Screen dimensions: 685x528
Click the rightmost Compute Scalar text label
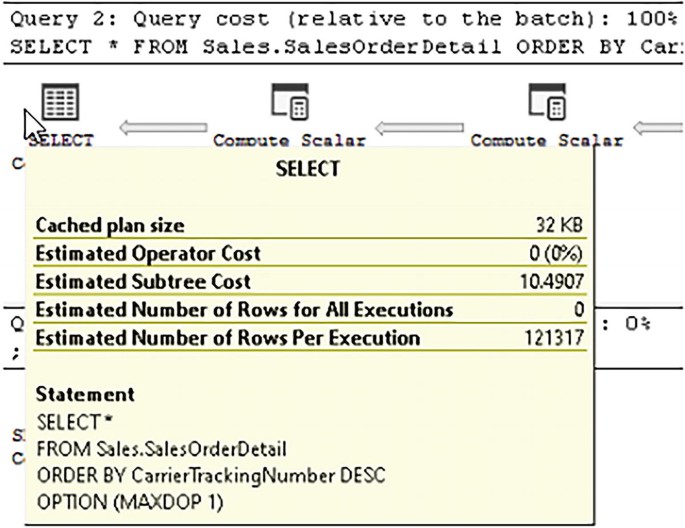click(x=547, y=141)
